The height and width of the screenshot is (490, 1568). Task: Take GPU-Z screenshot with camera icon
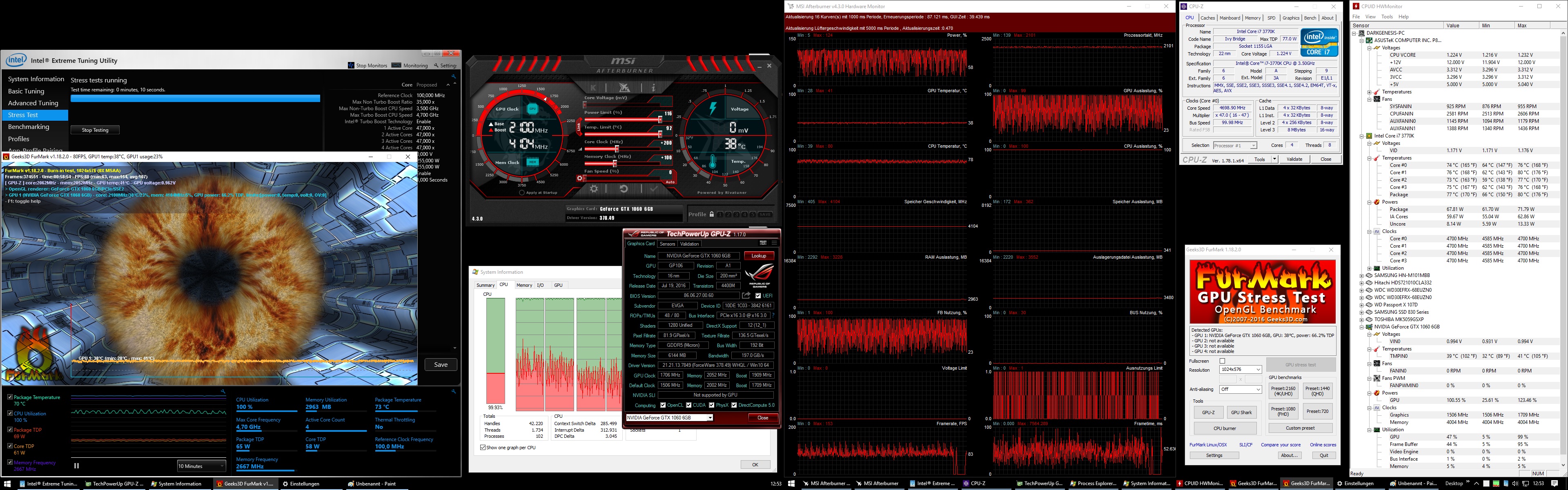pos(763,243)
